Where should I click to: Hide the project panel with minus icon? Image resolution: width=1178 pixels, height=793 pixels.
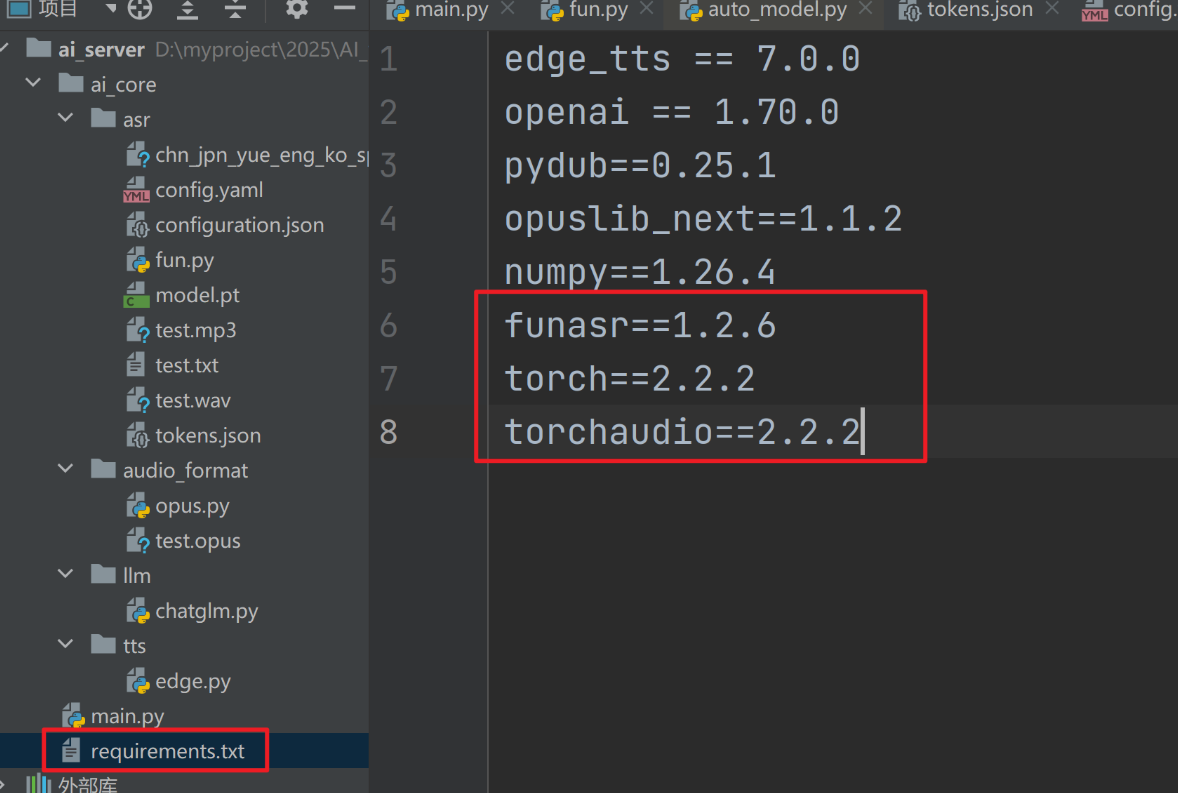tap(344, 8)
